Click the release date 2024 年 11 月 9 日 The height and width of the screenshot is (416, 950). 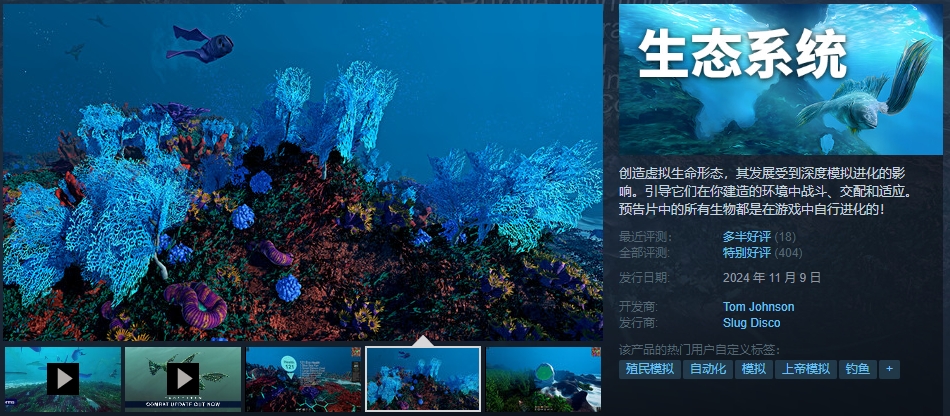pos(771,277)
